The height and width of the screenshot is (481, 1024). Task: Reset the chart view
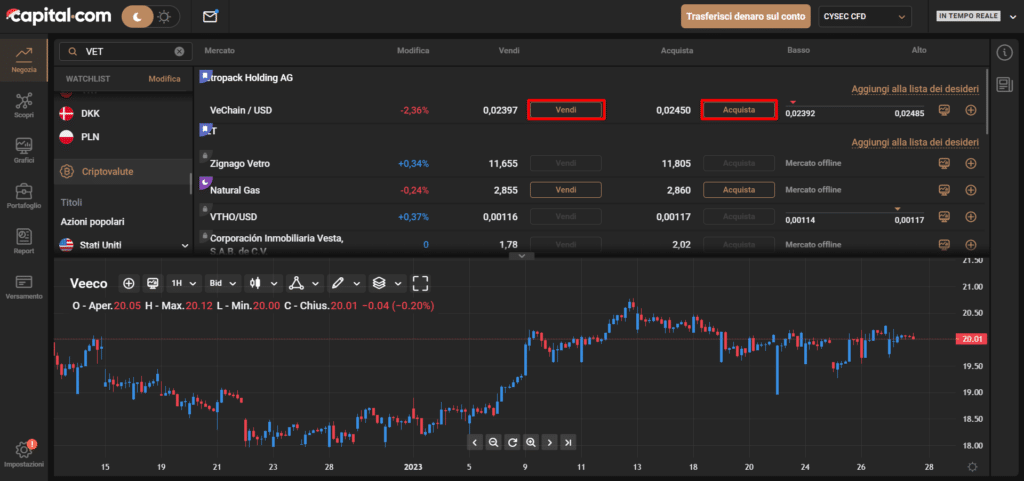[513, 442]
